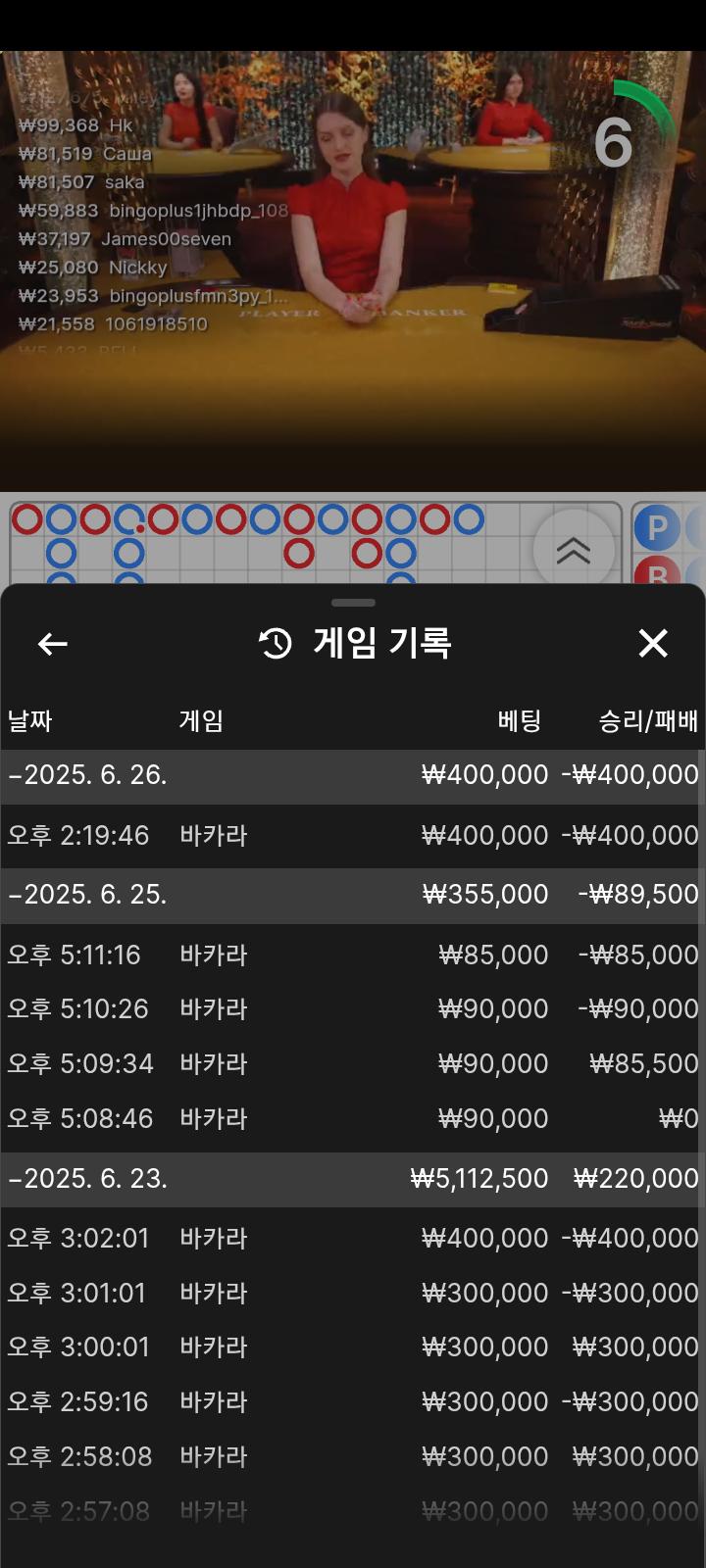Click the blue P player icon
706x1568 pixels.
point(656,530)
